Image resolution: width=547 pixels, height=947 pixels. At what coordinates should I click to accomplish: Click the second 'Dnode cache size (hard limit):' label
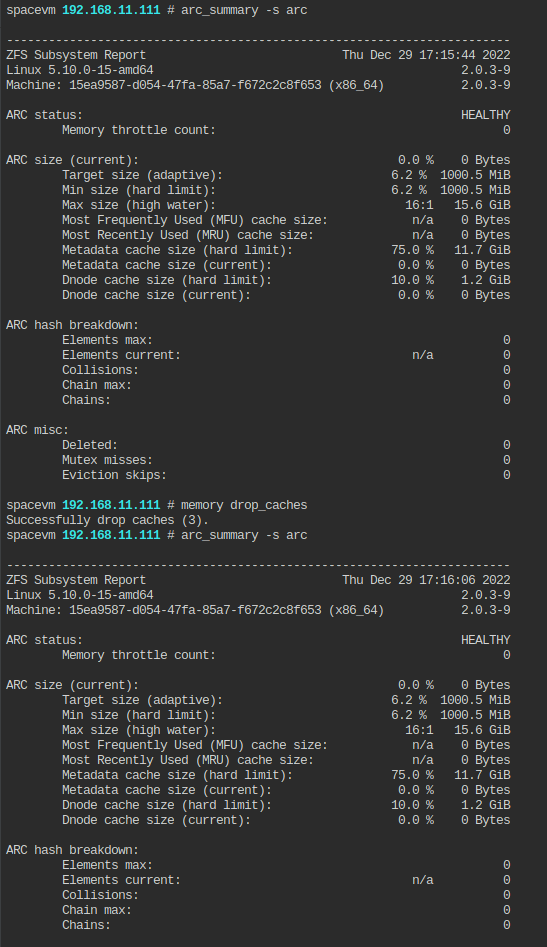point(167,805)
